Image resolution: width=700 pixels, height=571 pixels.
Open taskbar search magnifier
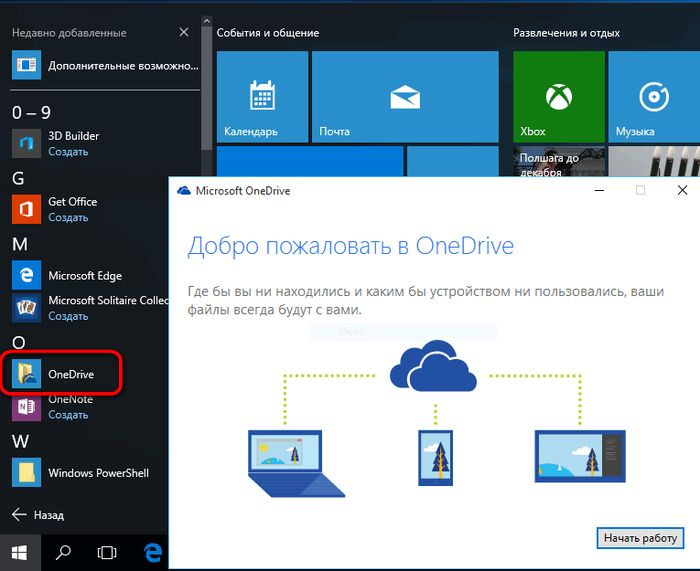[62, 552]
